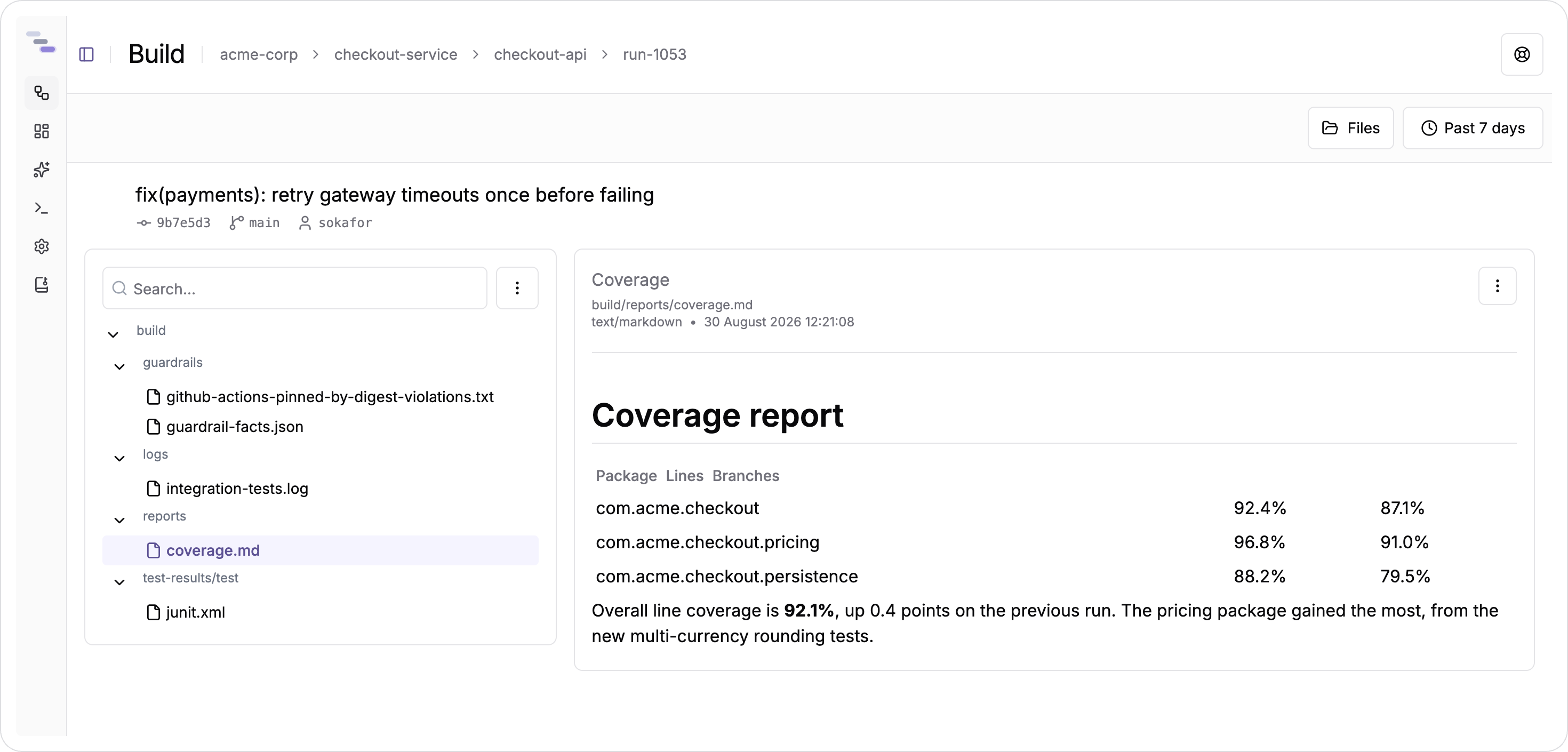Open Coverage panel more-options menu
This screenshot has height=752, width=1568.
coord(1497,286)
